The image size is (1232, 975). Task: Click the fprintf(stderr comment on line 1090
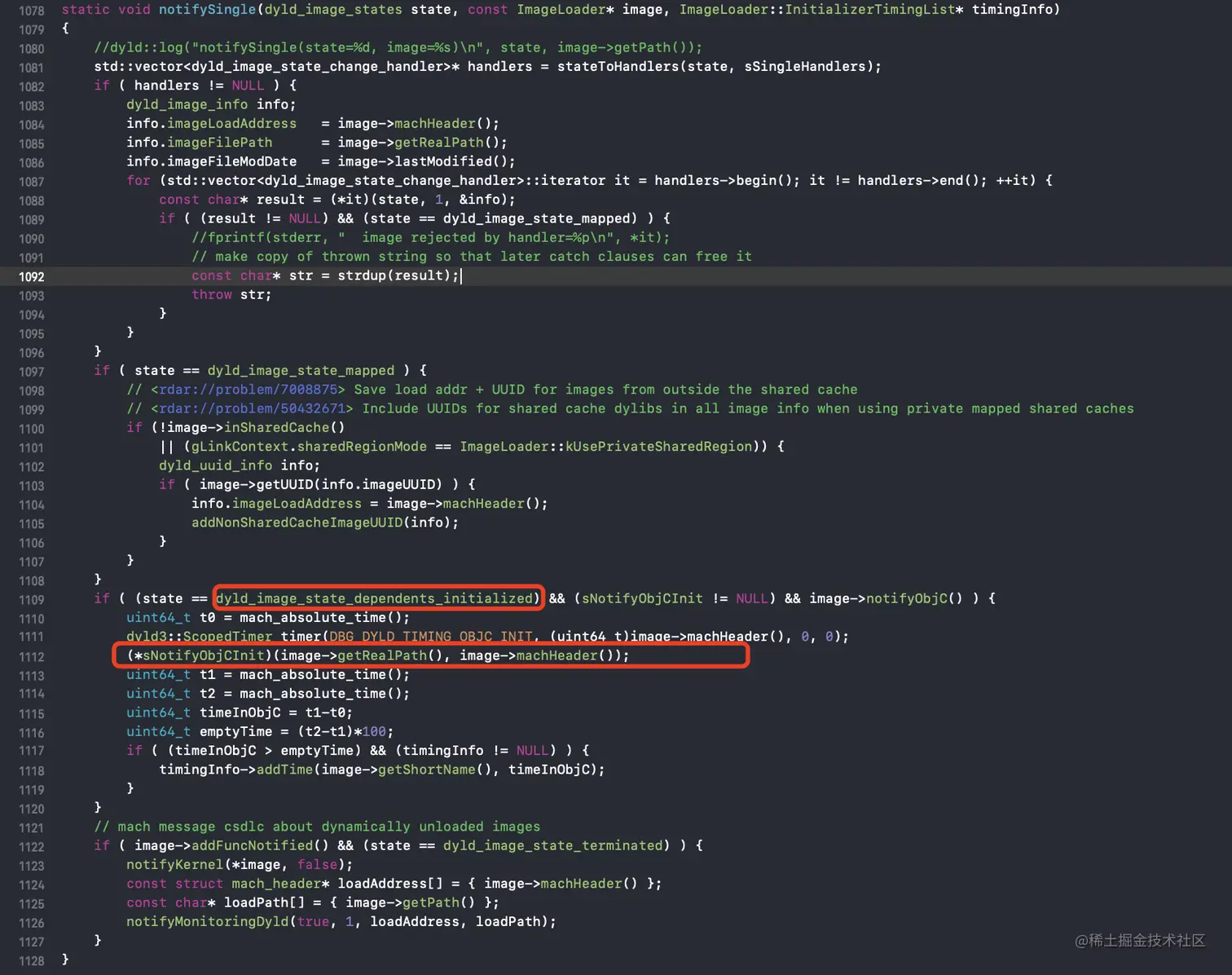click(x=430, y=237)
